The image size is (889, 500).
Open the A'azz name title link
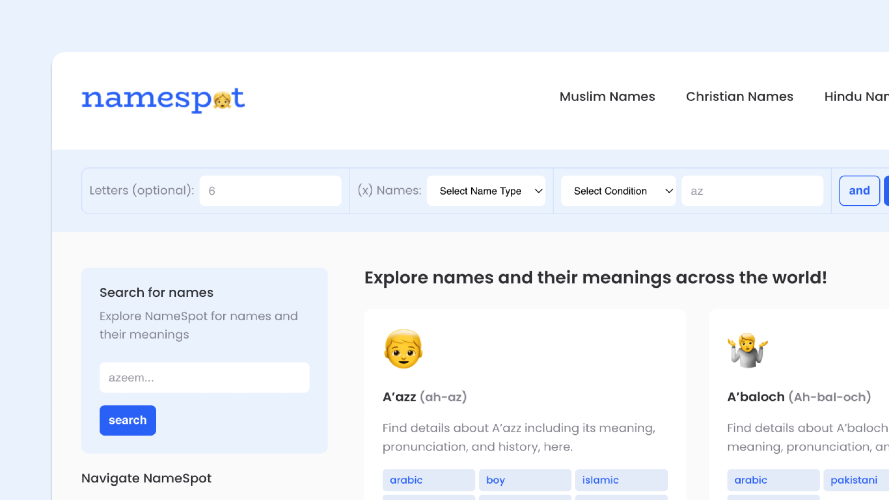point(399,397)
